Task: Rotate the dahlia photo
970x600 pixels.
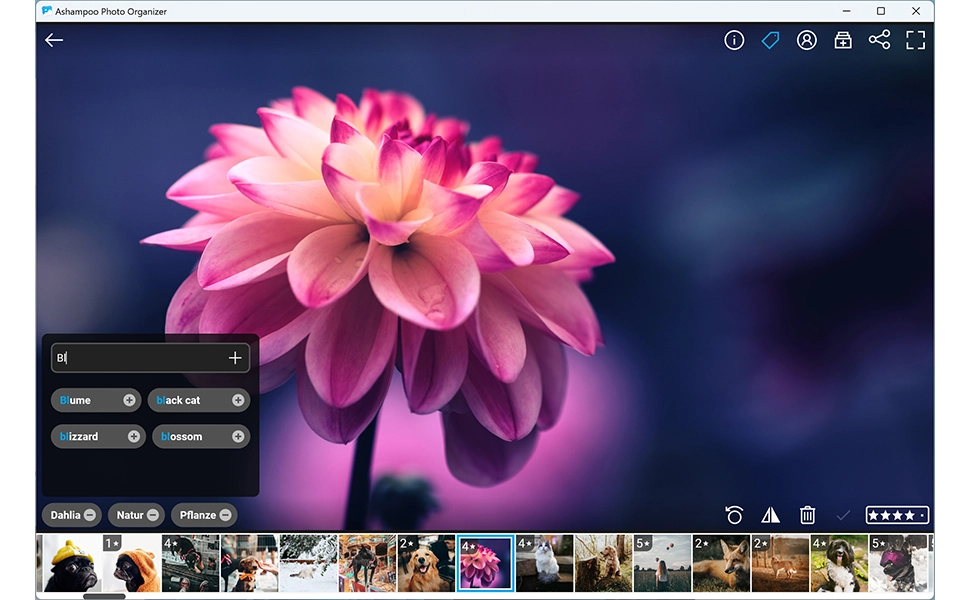Action: 735,514
